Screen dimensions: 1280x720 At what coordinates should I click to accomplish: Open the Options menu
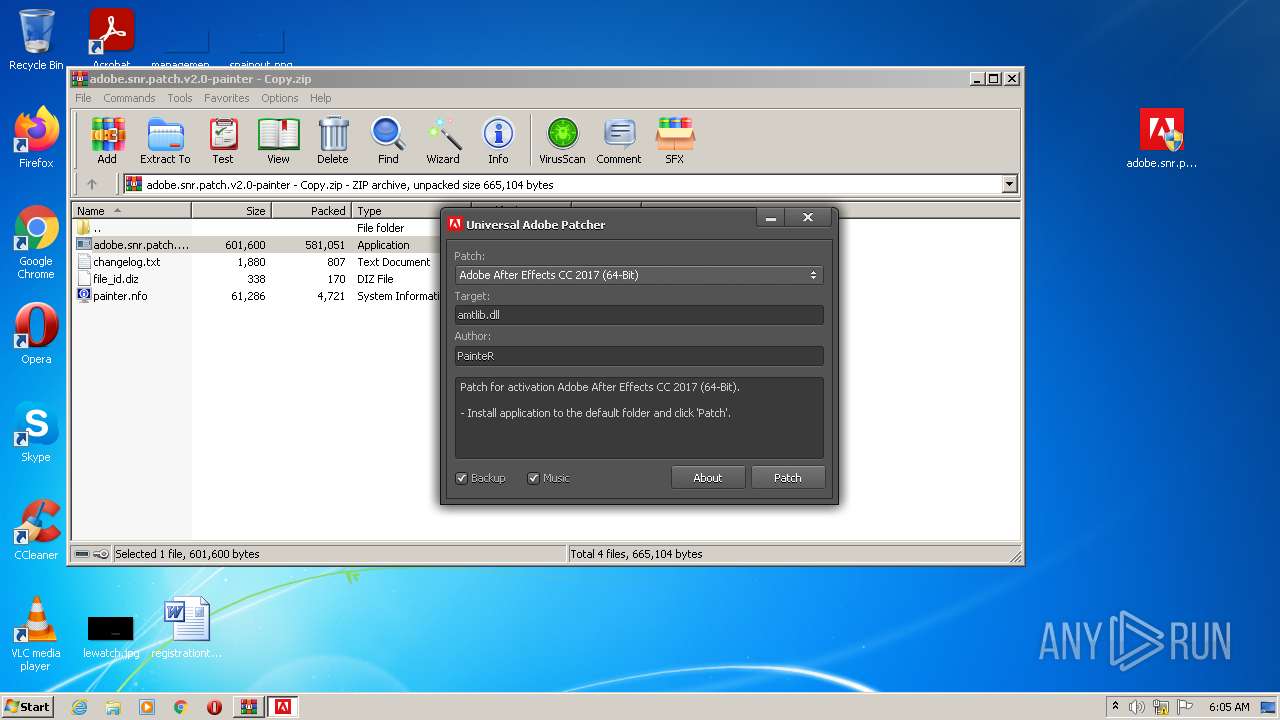click(280, 98)
